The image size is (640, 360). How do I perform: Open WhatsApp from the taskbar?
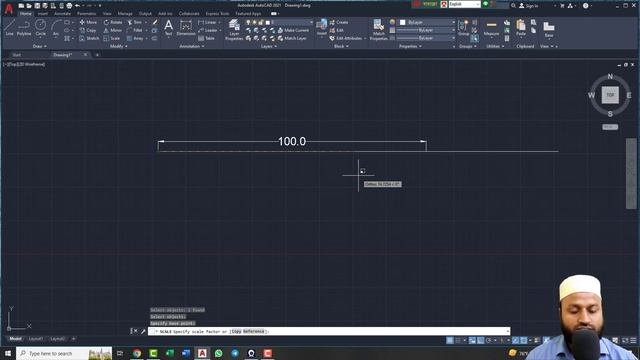click(218, 353)
